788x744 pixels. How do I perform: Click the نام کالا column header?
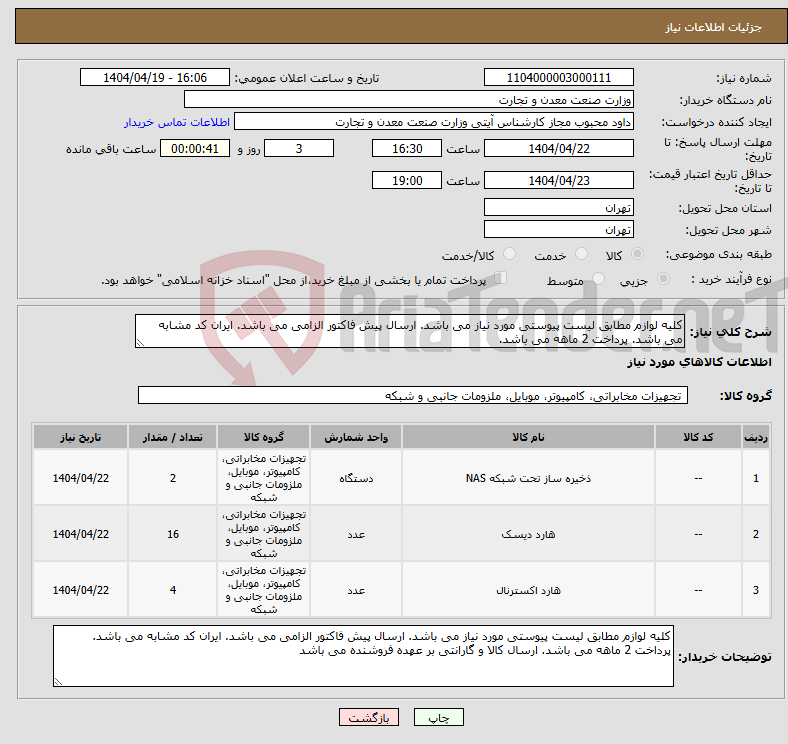[528, 437]
